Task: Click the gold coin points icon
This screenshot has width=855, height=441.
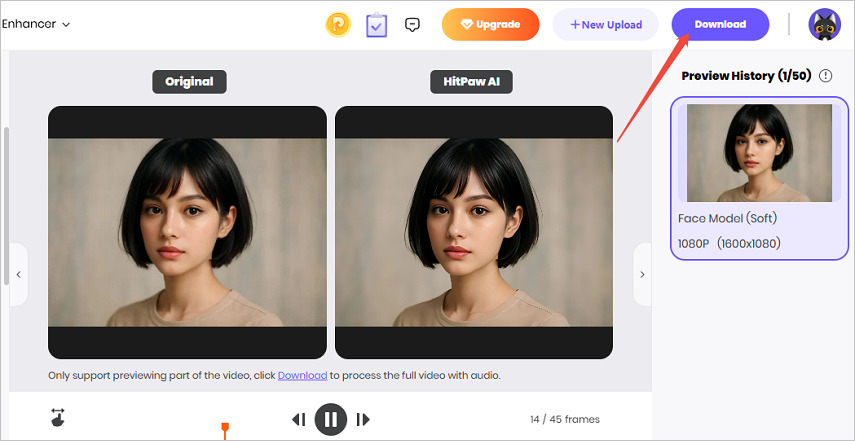Action: tap(338, 25)
